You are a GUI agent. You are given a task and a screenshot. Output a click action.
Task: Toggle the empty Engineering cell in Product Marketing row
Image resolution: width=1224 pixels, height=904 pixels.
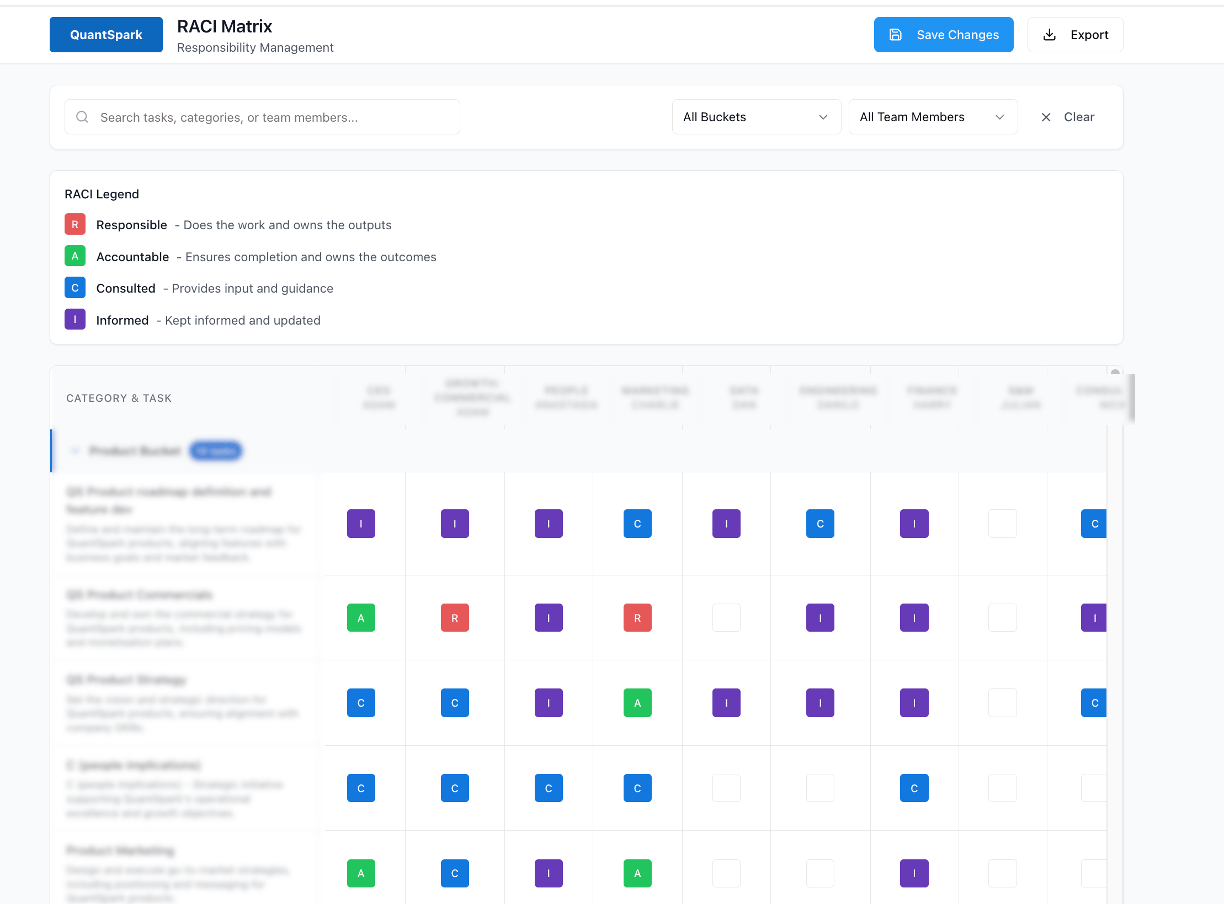click(820, 873)
